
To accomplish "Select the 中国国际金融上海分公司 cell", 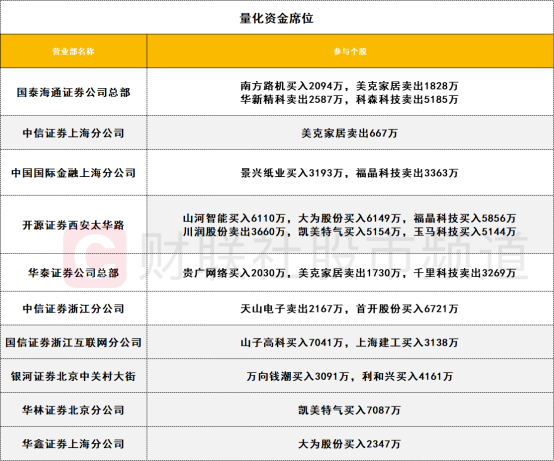I will [73, 173].
